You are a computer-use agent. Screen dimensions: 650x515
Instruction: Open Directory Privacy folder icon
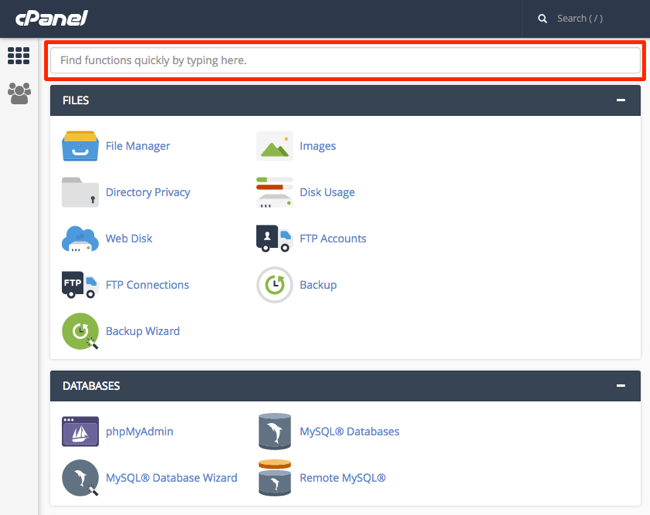pos(80,192)
